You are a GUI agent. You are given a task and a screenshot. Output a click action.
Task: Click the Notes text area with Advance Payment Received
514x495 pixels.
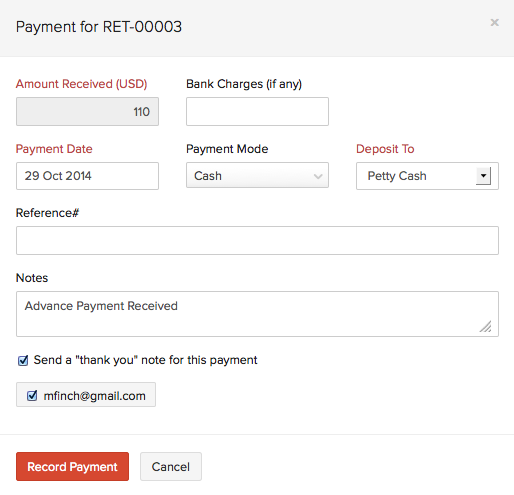pyautogui.click(x=257, y=314)
